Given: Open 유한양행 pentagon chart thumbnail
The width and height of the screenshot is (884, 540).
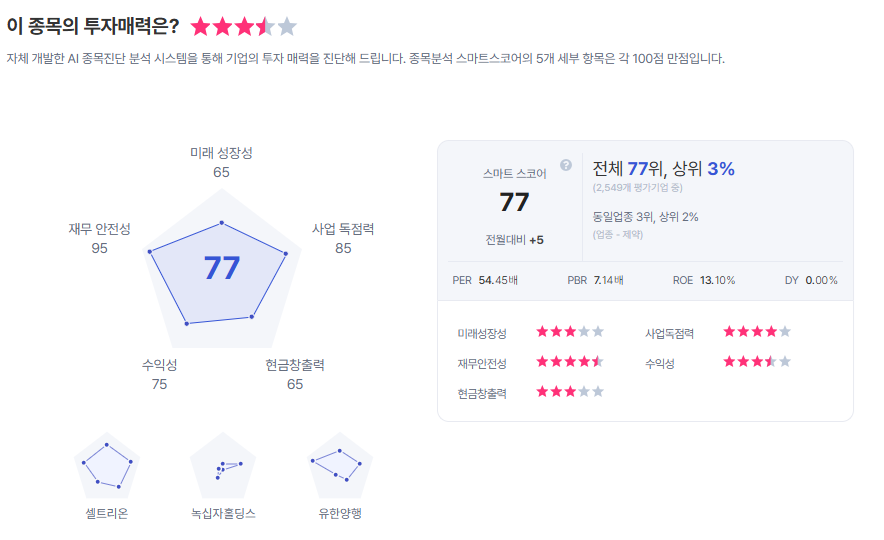Looking at the screenshot, I should coord(339,466).
